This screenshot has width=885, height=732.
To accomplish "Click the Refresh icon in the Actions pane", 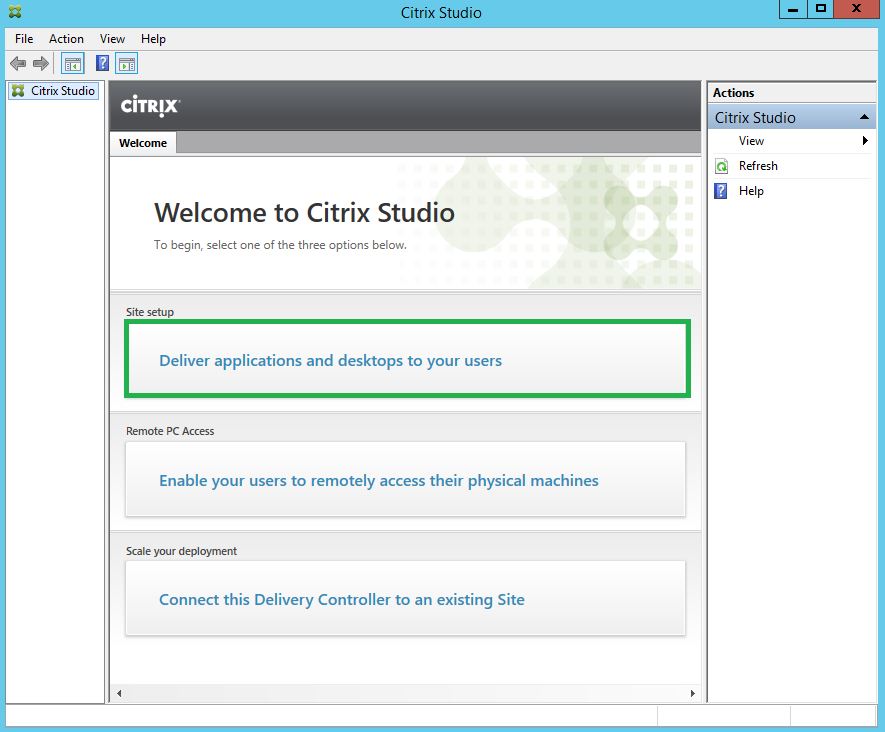I will pos(722,166).
